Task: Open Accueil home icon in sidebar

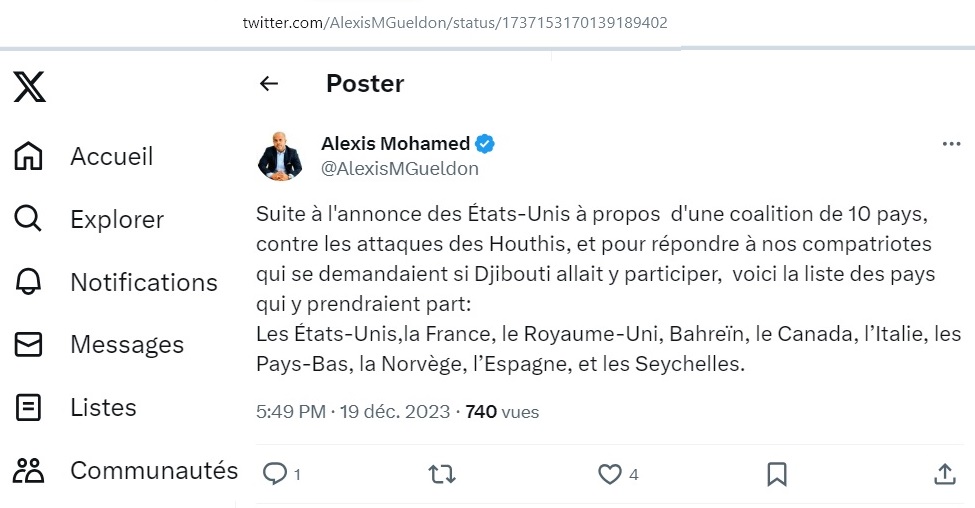Action: 28,156
